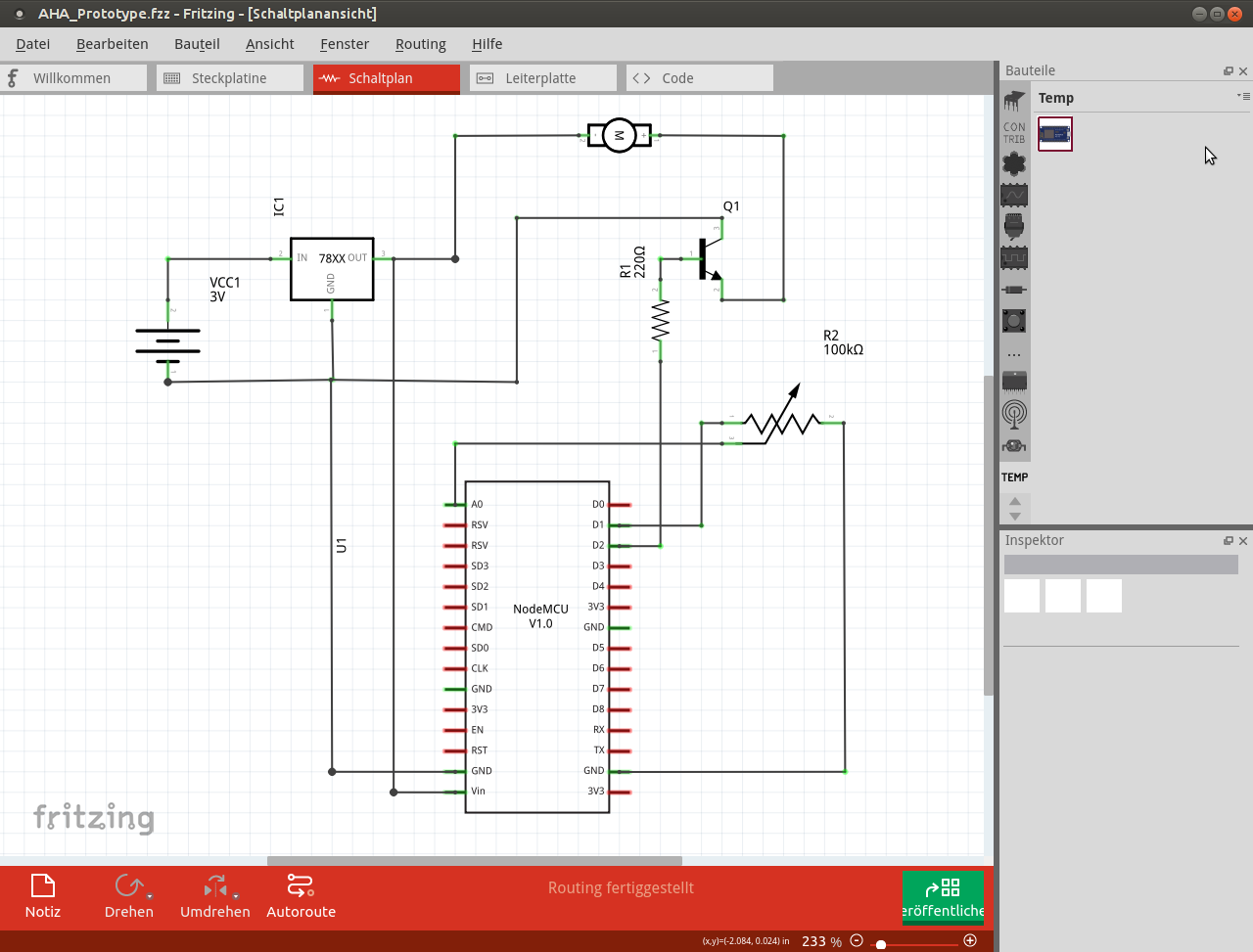Select the 78XX voltage regulator IC1
The width and height of the screenshot is (1253, 952).
pos(332,269)
